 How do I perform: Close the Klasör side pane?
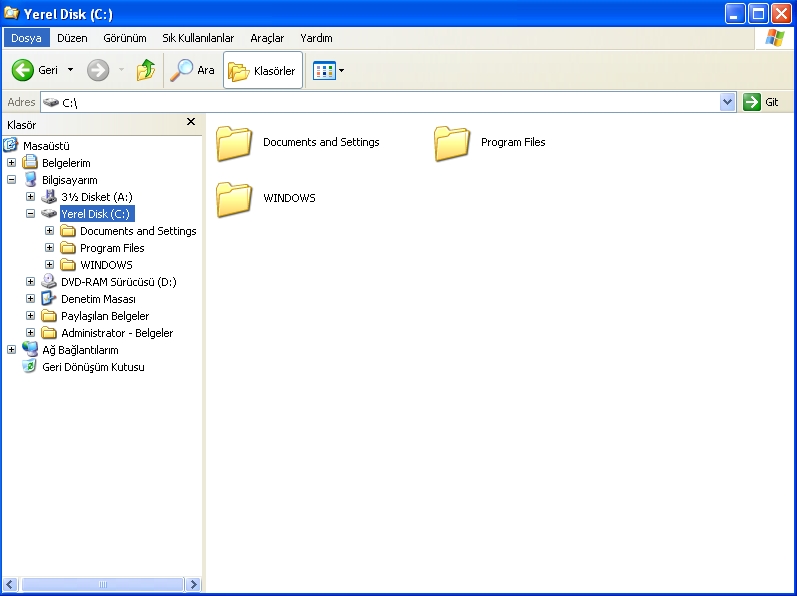(191, 121)
